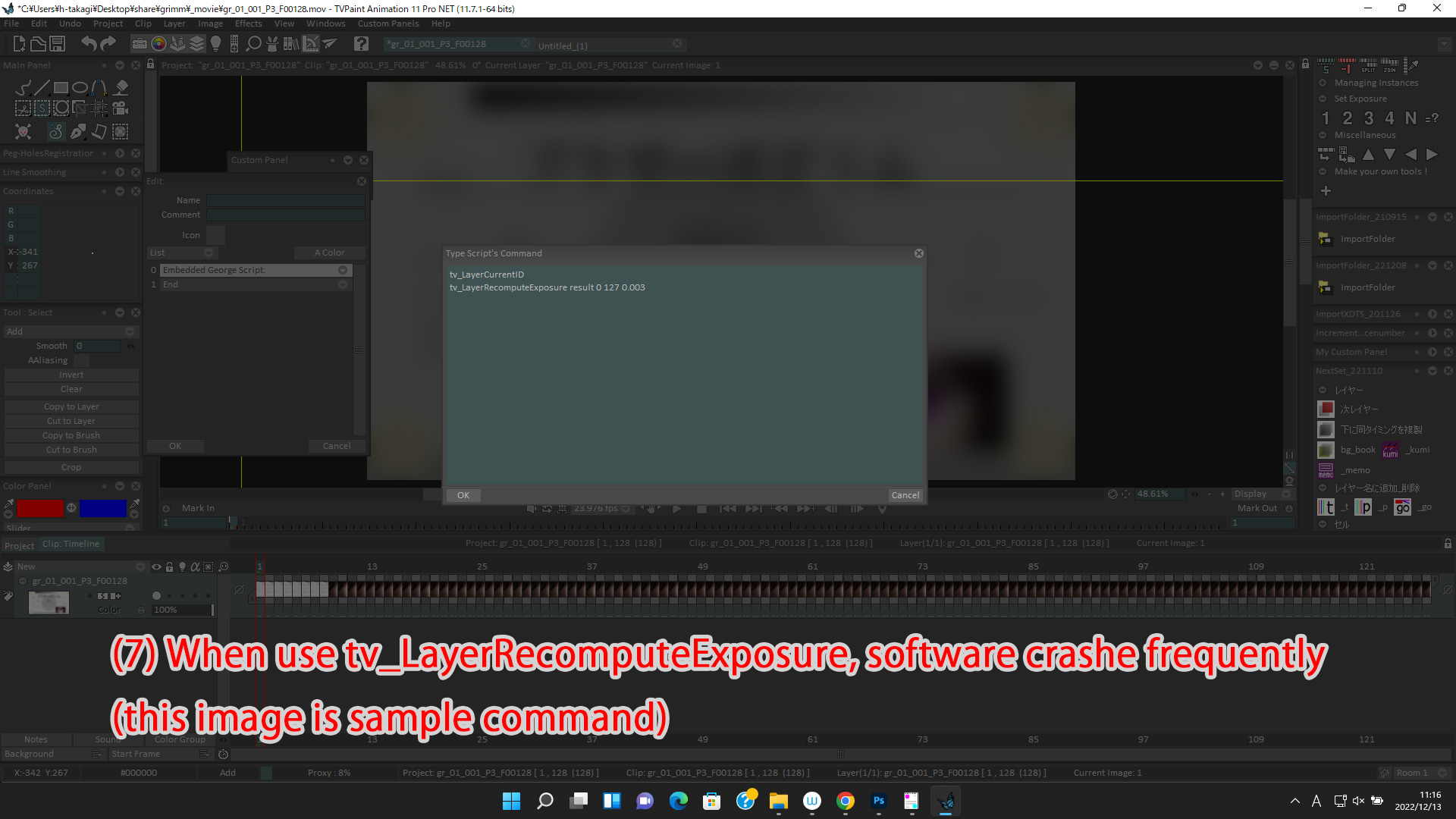Click the Save floppy disk icon
This screenshot has width=1456, height=819.
(57, 44)
